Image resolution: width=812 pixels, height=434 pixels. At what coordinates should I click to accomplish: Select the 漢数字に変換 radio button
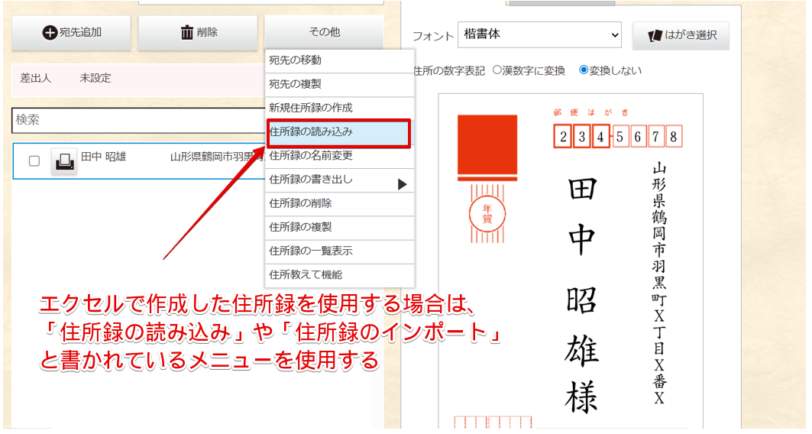point(497,70)
